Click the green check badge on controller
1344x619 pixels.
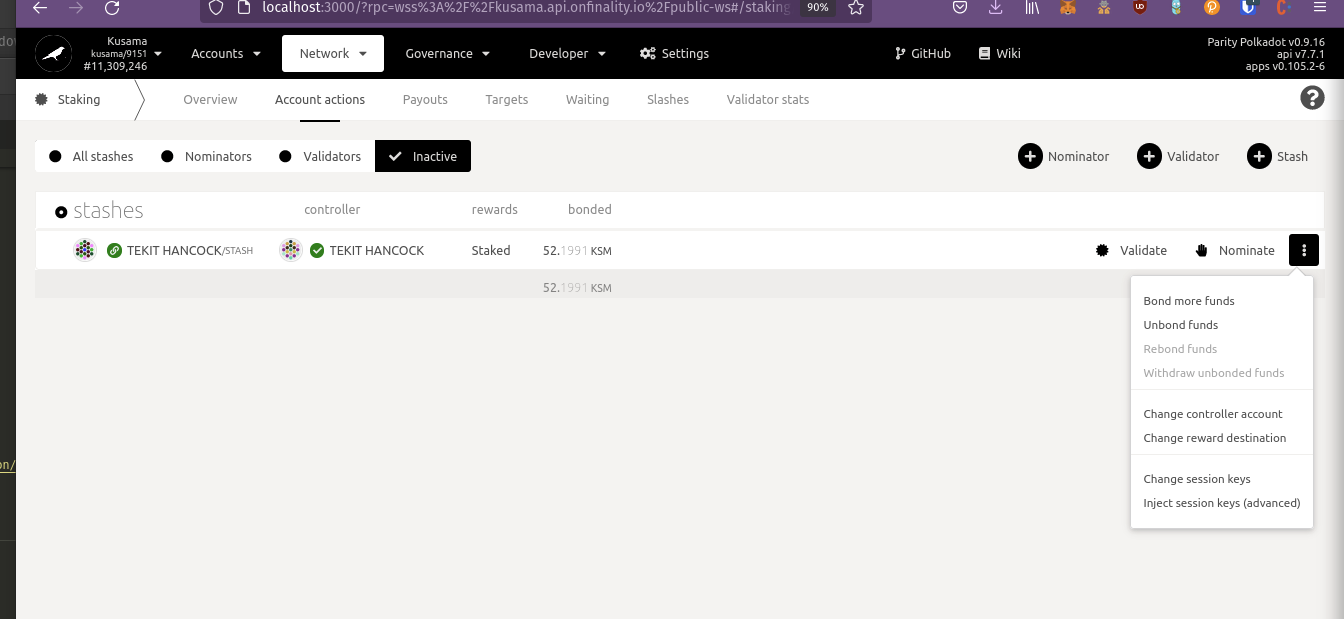pyautogui.click(x=317, y=250)
